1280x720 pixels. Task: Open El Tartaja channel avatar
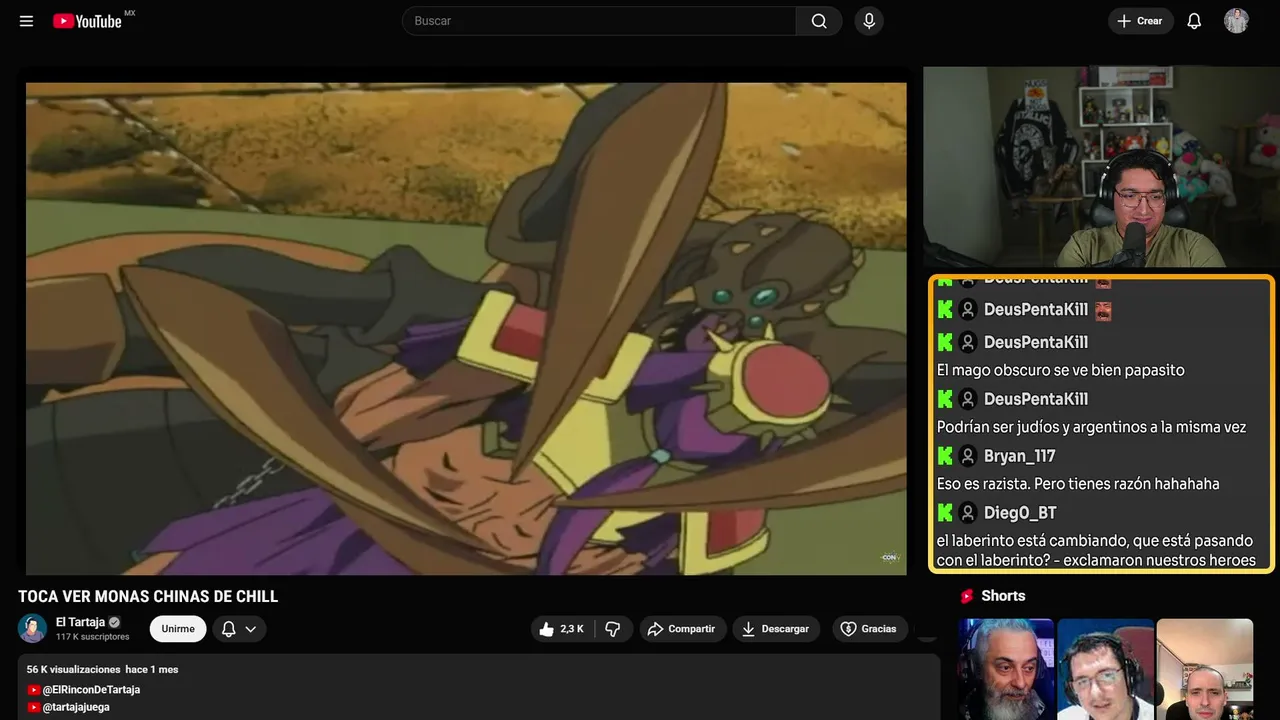click(x=33, y=628)
